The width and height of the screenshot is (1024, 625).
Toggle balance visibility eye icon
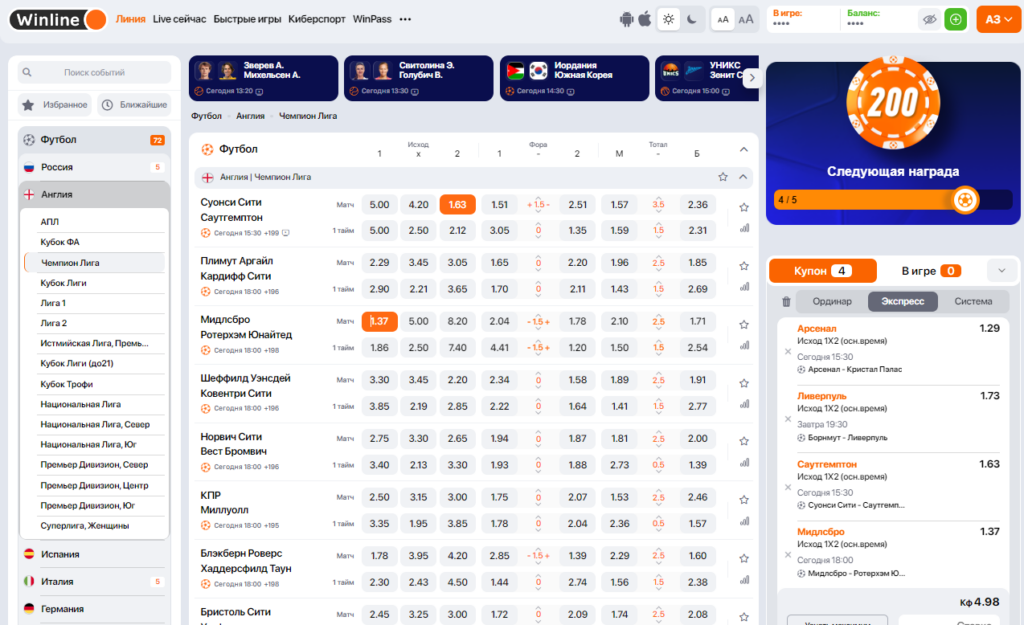pyautogui.click(x=929, y=20)
